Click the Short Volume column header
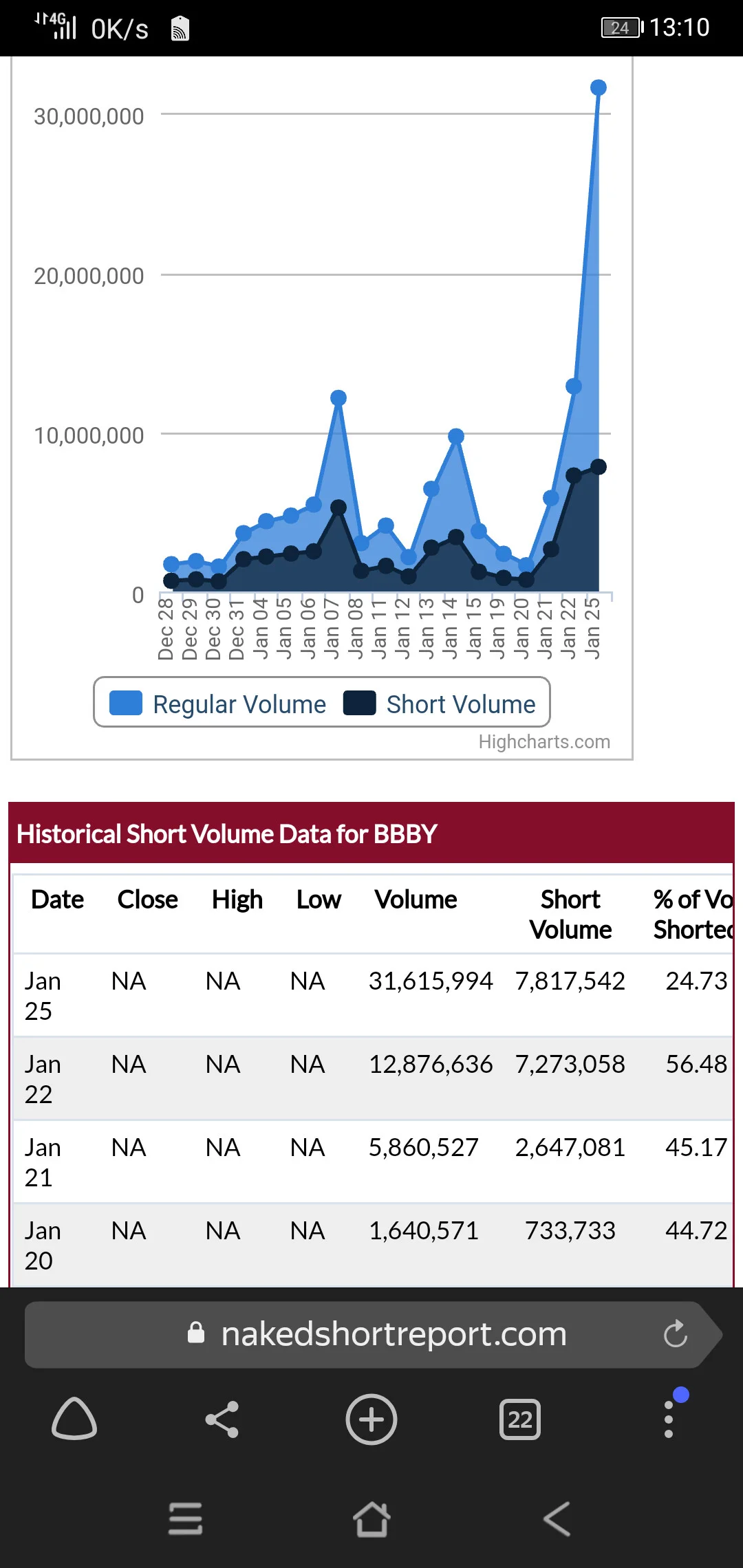The image size is (743, 1568). [x=570, y=915]
